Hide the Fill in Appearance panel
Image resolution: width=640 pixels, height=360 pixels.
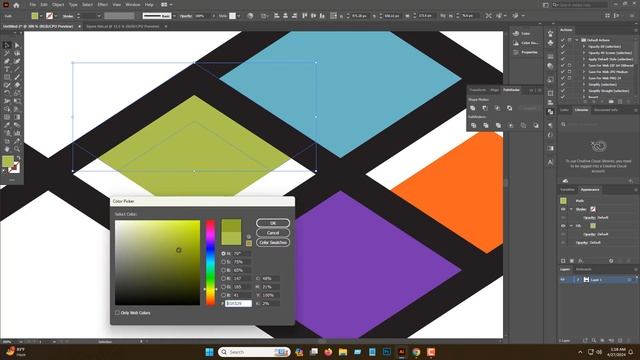[x=563, y=226]
